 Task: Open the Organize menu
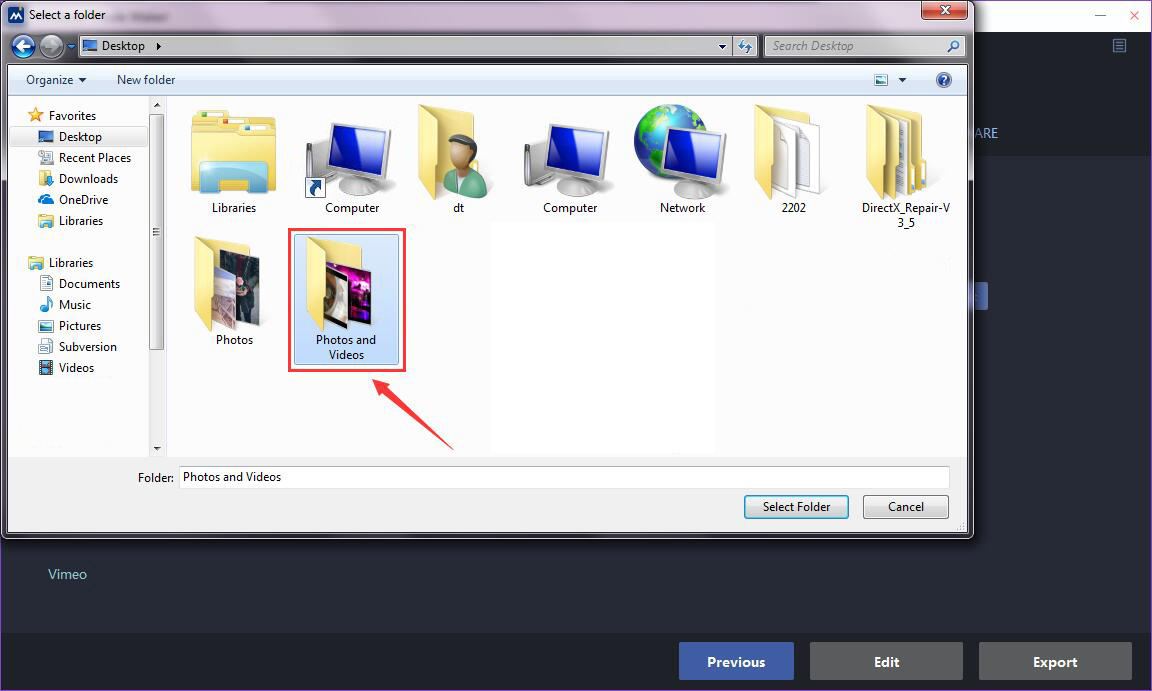click(x=56, y=80)
